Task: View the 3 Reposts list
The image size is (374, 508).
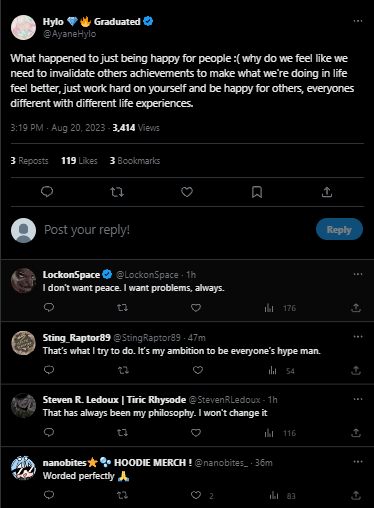Action: 29,161
